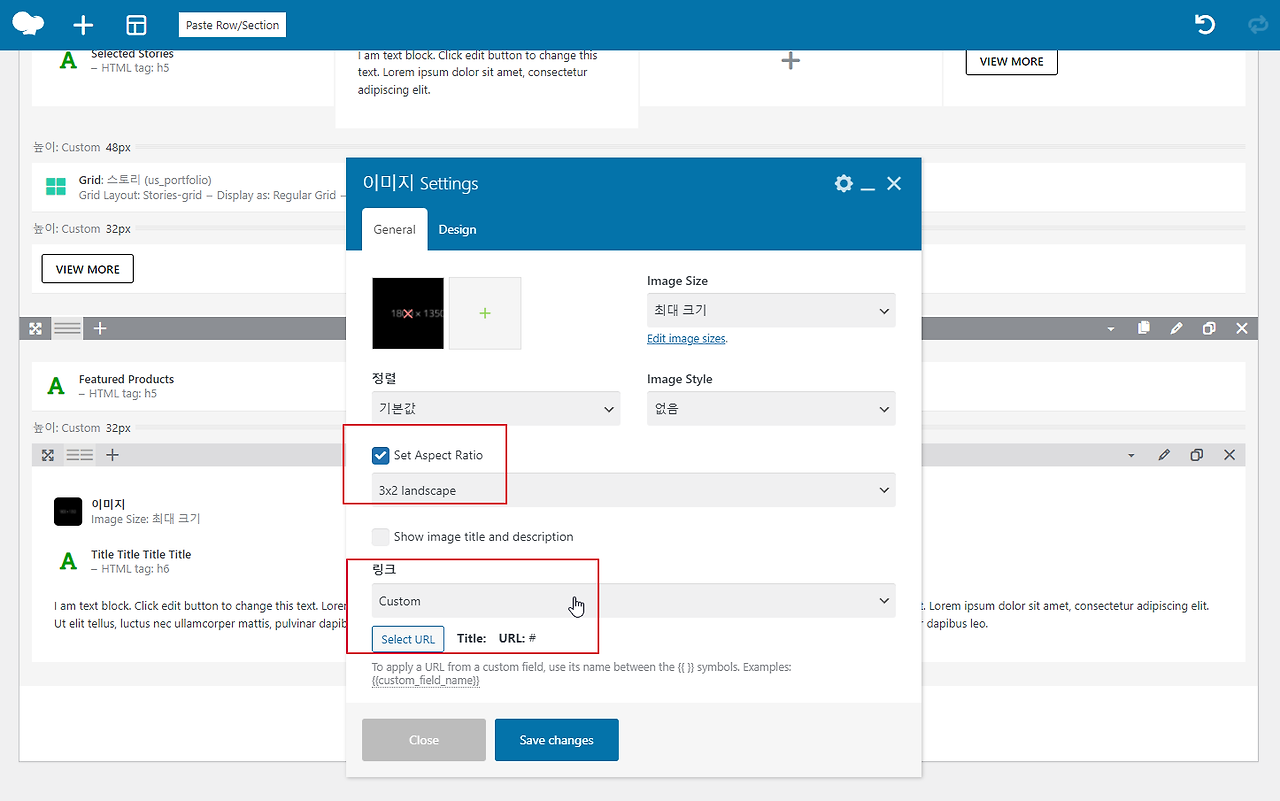
Task: Open the 정렬 alignment dropdown
Action: (x=496, y=408)
